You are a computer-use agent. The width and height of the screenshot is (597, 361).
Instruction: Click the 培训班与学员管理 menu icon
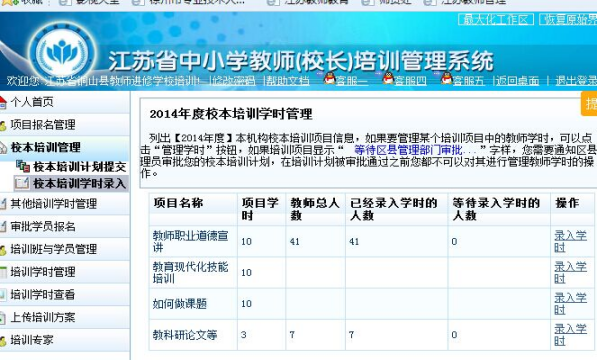coord(3,250)
